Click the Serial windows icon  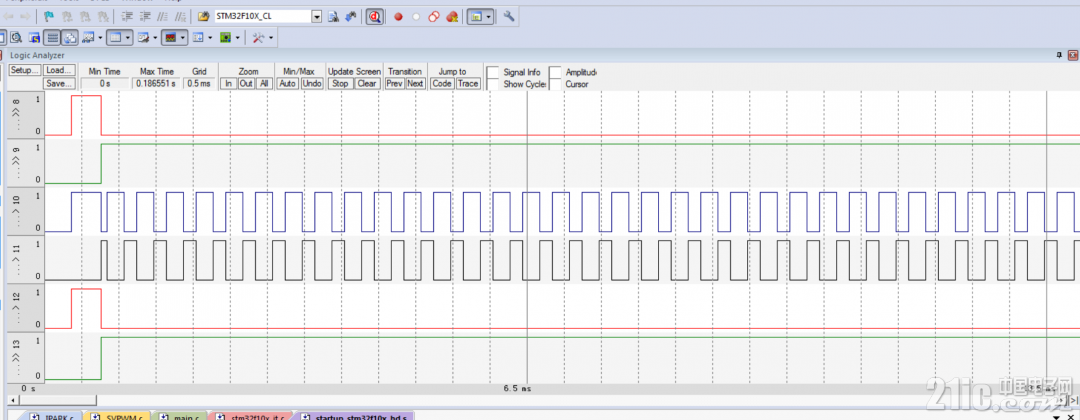pos(143,37)
